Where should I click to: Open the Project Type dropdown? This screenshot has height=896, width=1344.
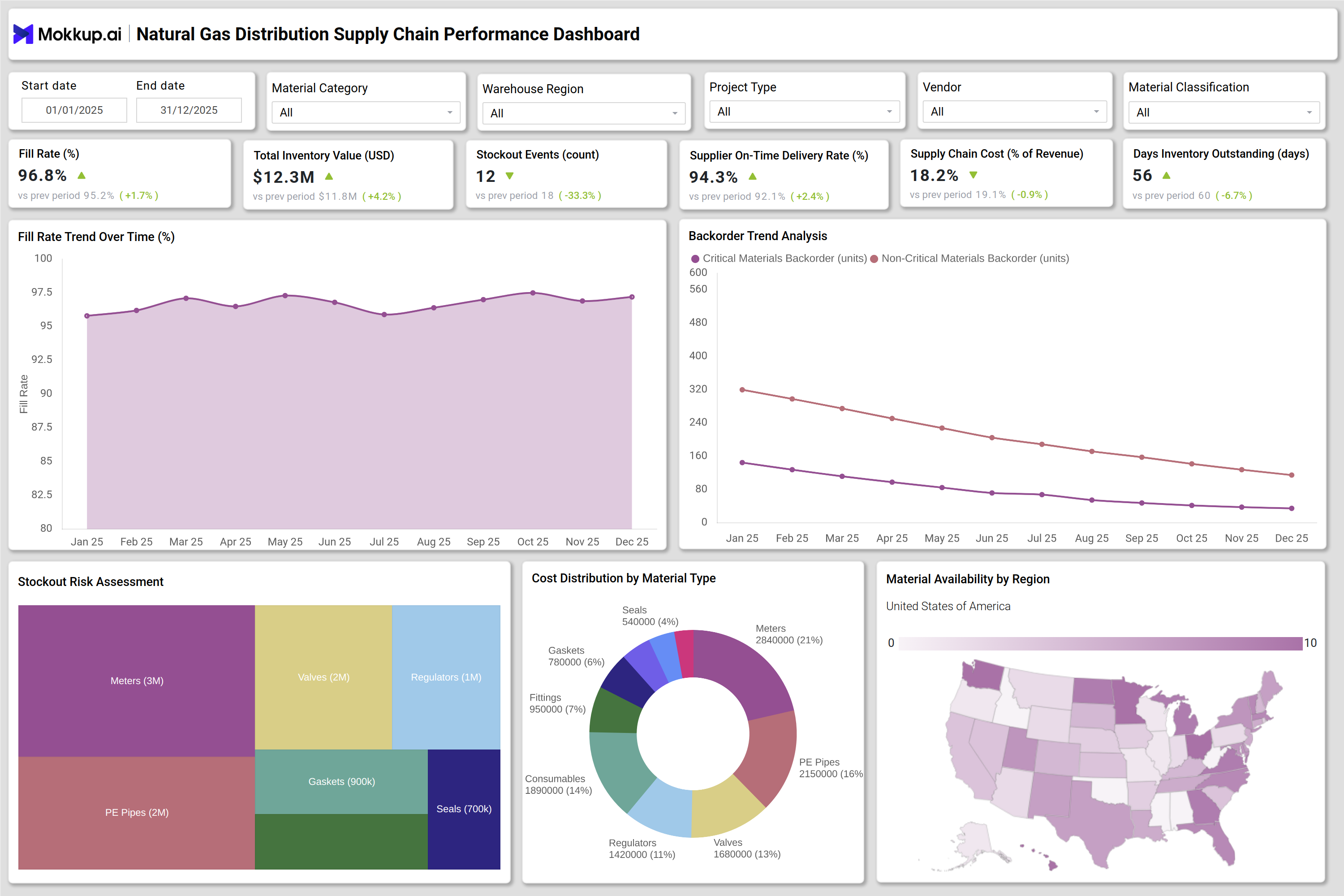(x=805, y=112)
